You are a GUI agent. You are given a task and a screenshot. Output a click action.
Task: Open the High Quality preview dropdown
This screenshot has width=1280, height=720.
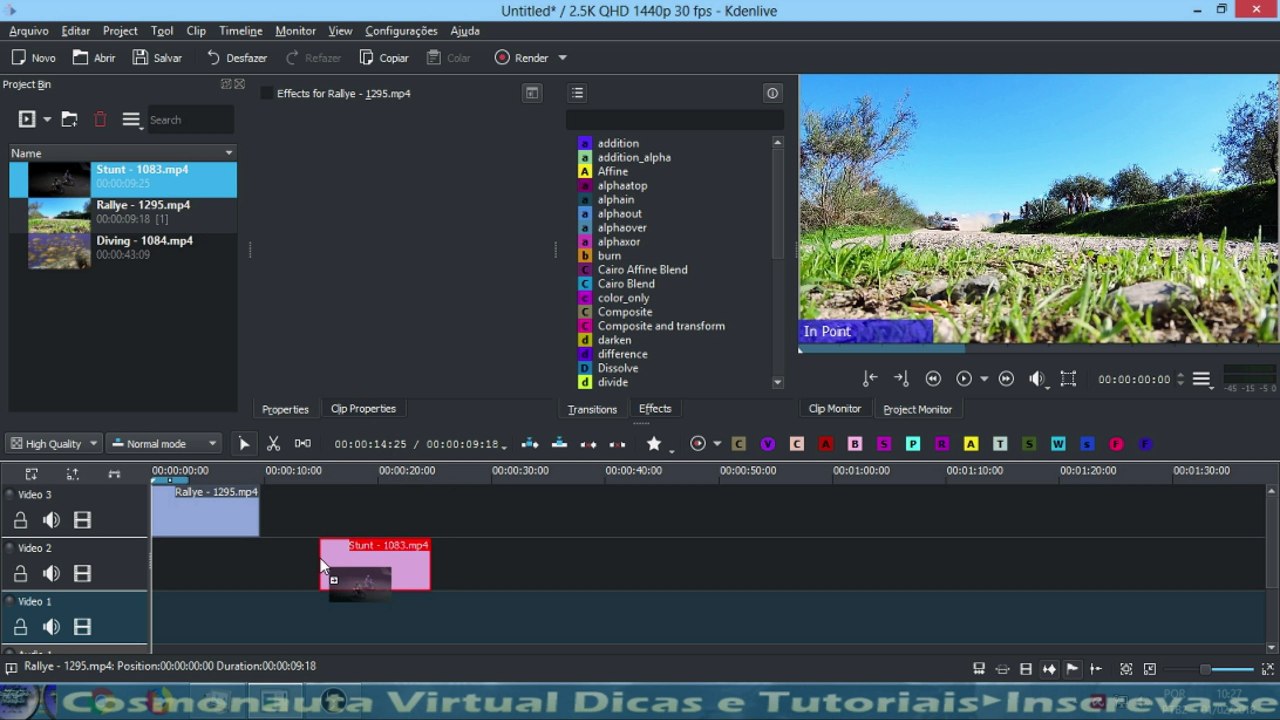click(53, 444)
